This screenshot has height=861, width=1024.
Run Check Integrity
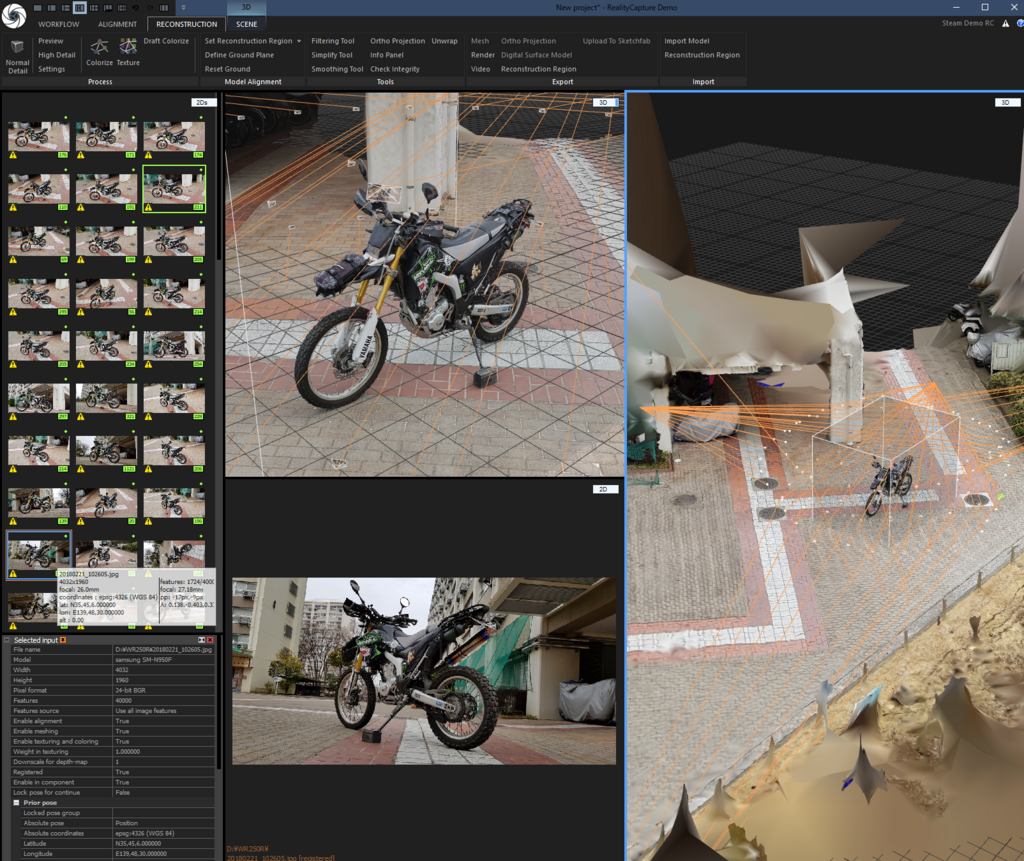coord(395,69)
